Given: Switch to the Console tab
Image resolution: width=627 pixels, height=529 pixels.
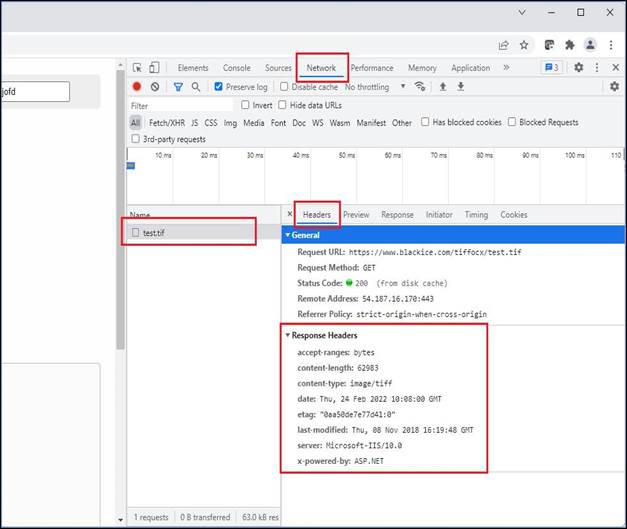Looking at the screenshot, I should (236, 68).
